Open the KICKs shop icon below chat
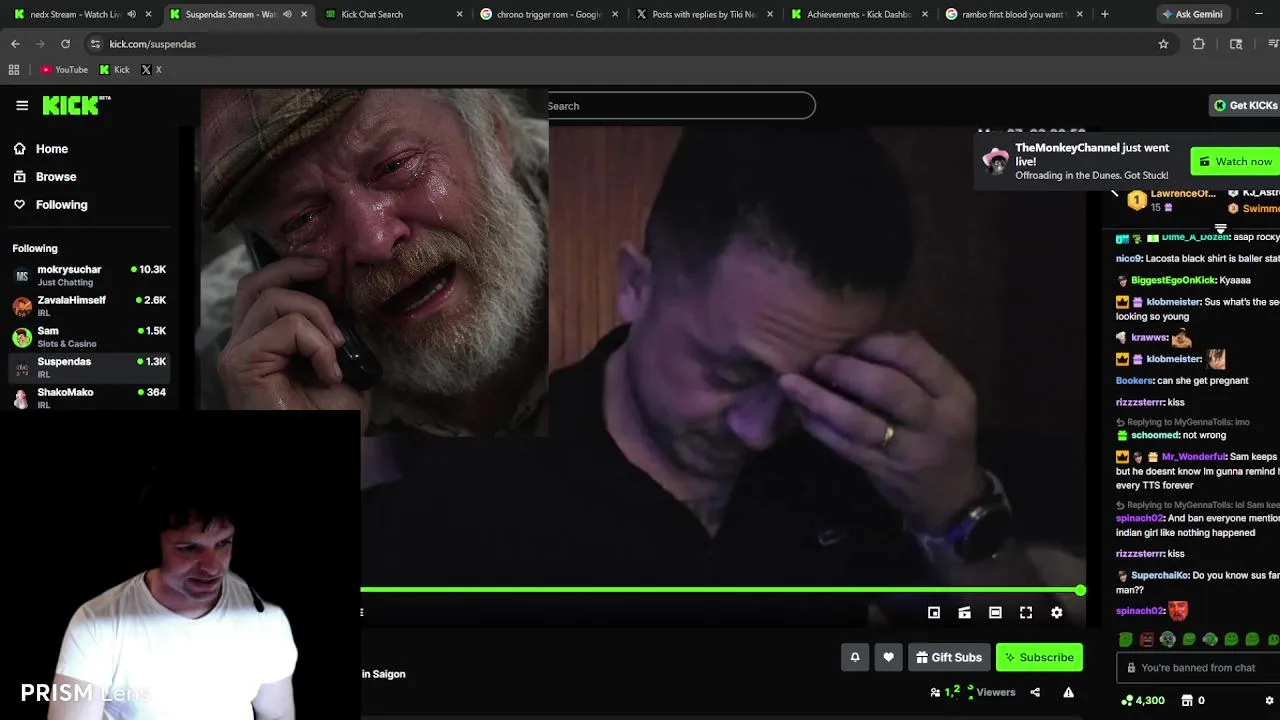This screenshot has width=1280, height=720. [1187, 701]
